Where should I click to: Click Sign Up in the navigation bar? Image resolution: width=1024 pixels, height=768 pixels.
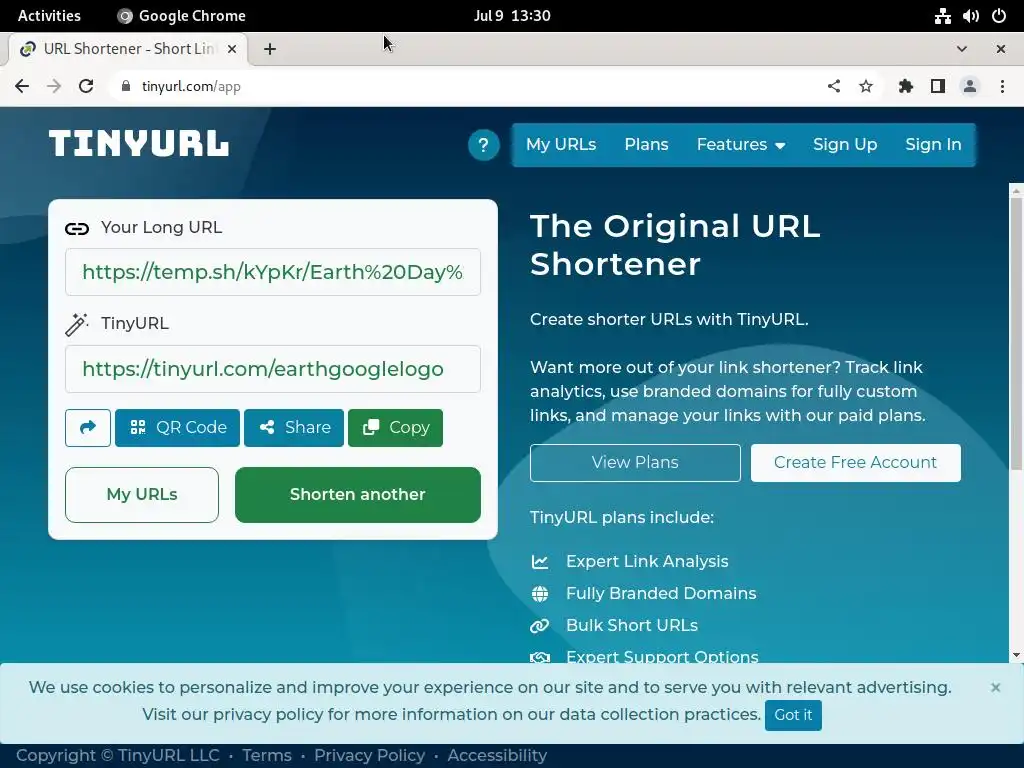coord(845,144)
